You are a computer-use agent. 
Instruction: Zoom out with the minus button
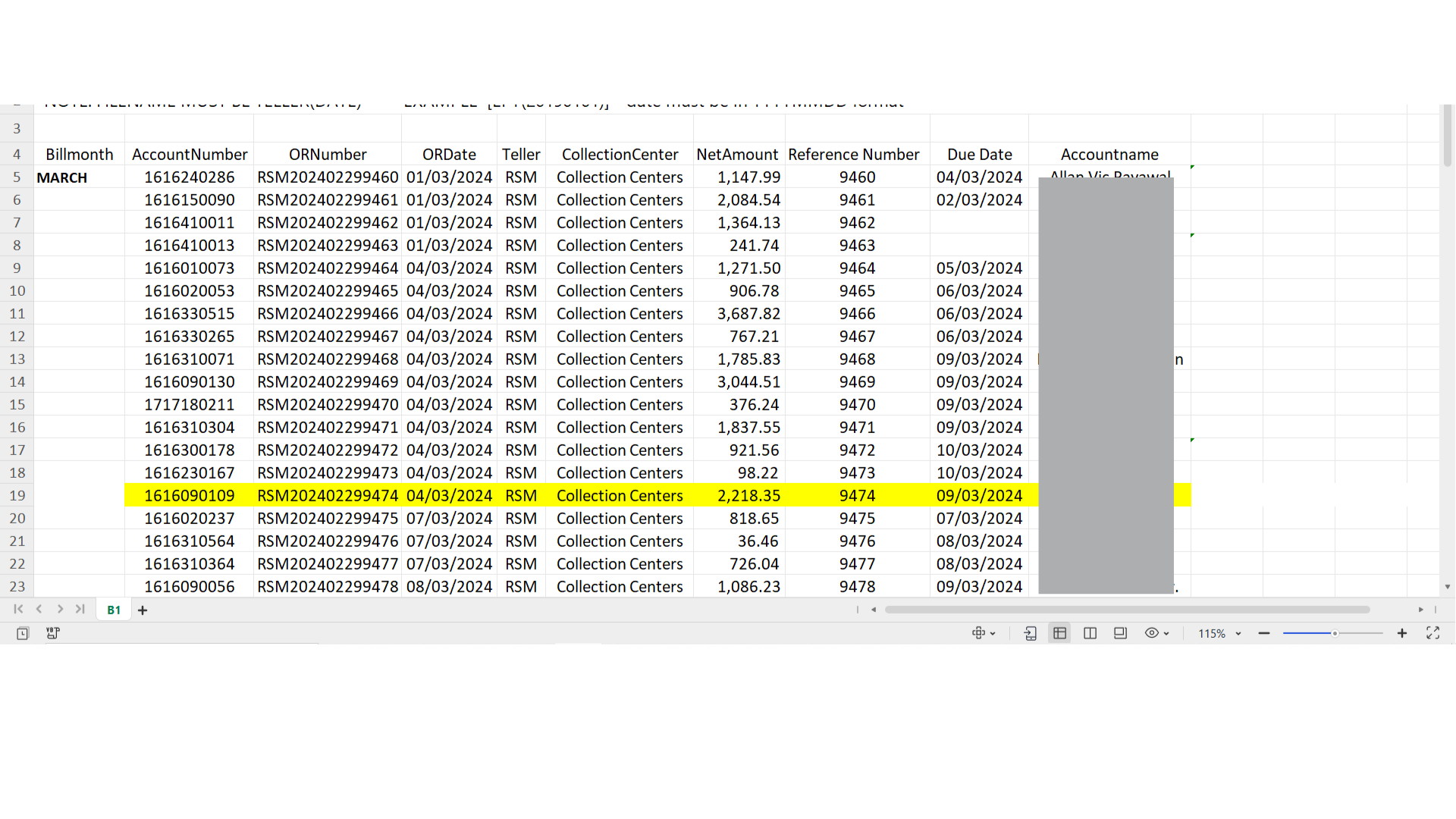[1264, 633]
